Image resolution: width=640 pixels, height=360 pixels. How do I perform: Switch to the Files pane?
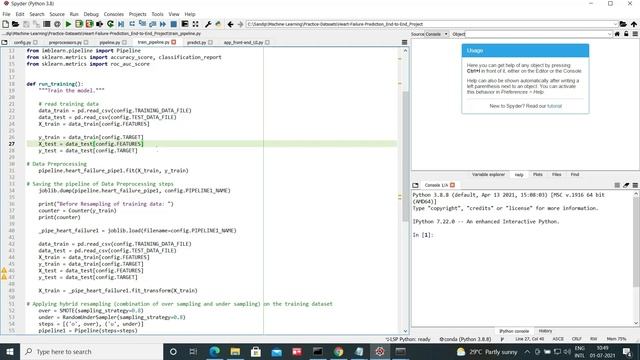556,174
